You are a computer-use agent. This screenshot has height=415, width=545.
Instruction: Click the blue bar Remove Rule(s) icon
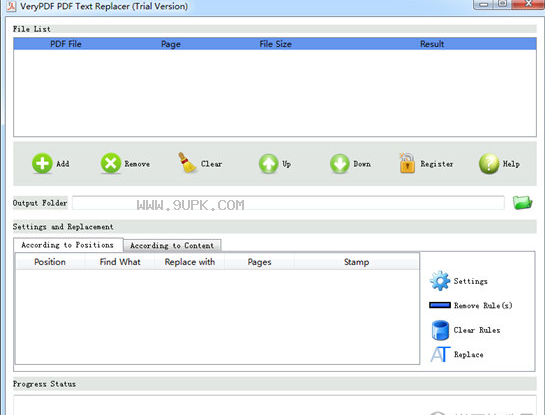point(440,305)
